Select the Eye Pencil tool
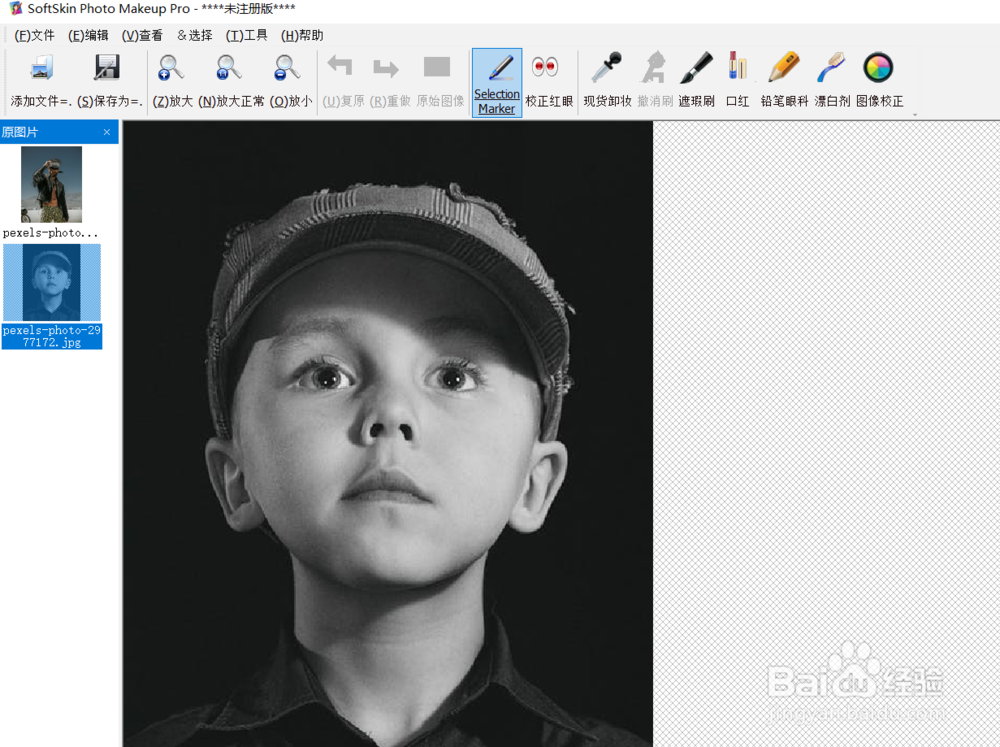The width and height of the screenshot is (1000, 747). (x=784, y=68)
